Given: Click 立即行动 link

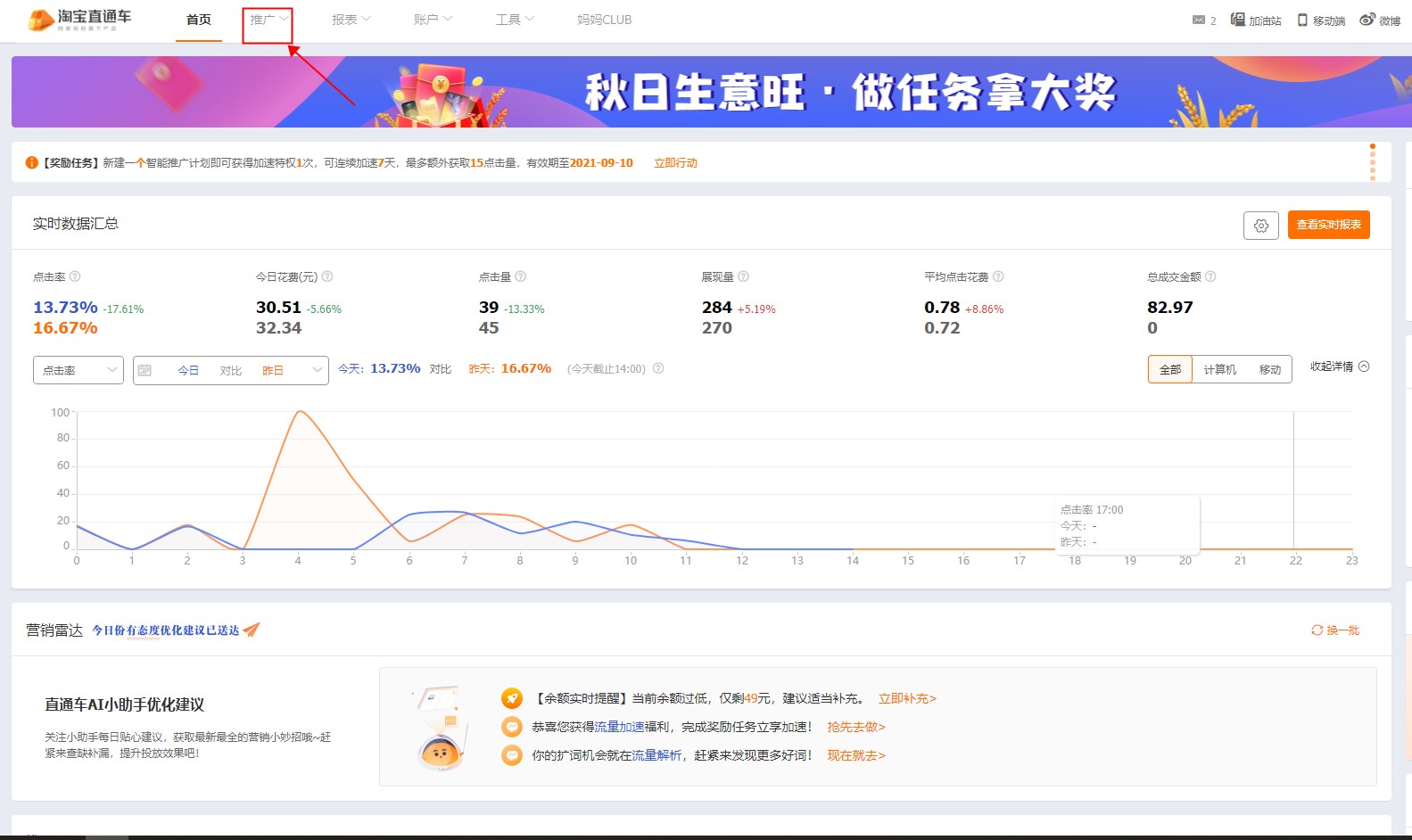Looking at the screenshot, I should [x=675, y=163].
